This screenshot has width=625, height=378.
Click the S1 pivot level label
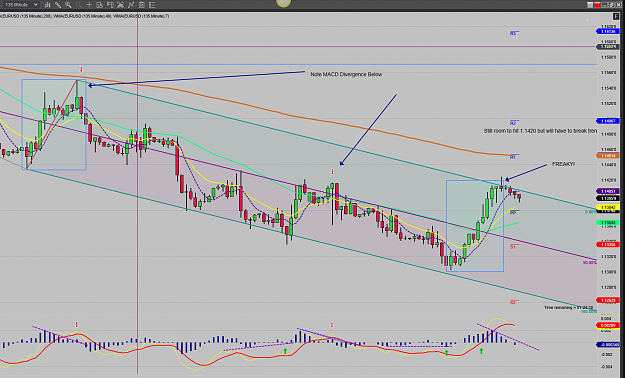tap(513, 247)
